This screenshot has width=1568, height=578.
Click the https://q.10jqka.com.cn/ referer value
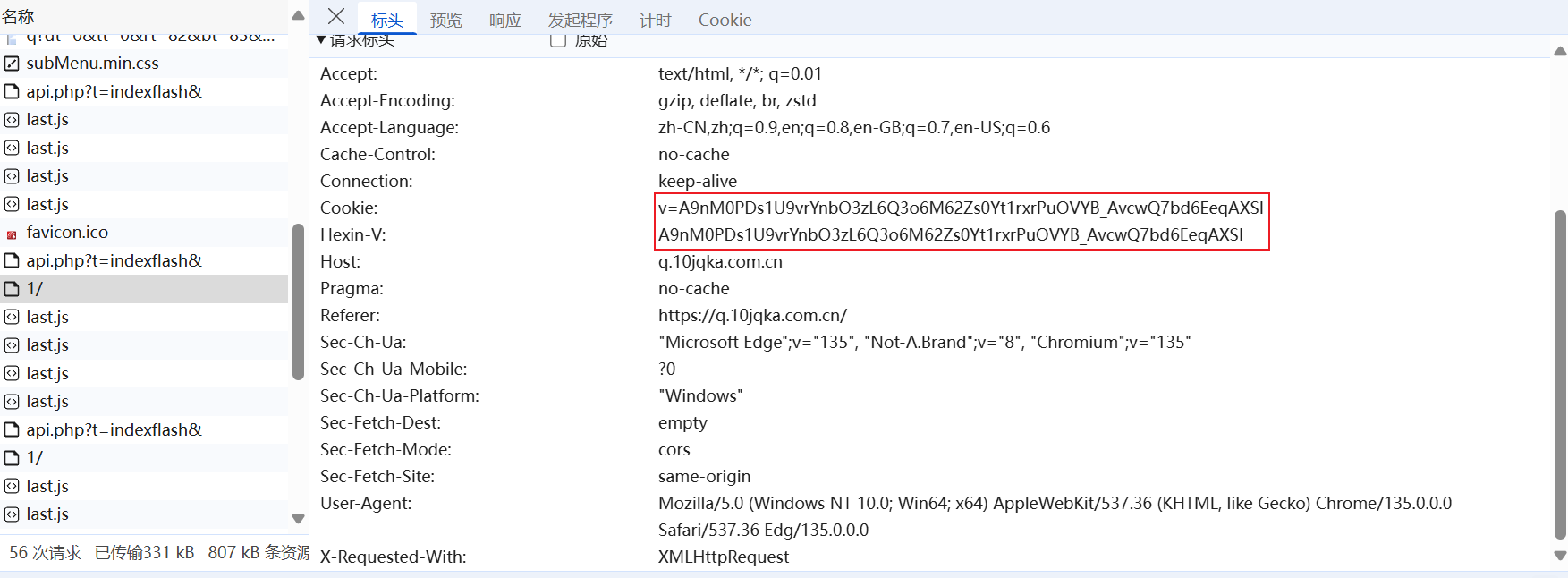[752, 315]
